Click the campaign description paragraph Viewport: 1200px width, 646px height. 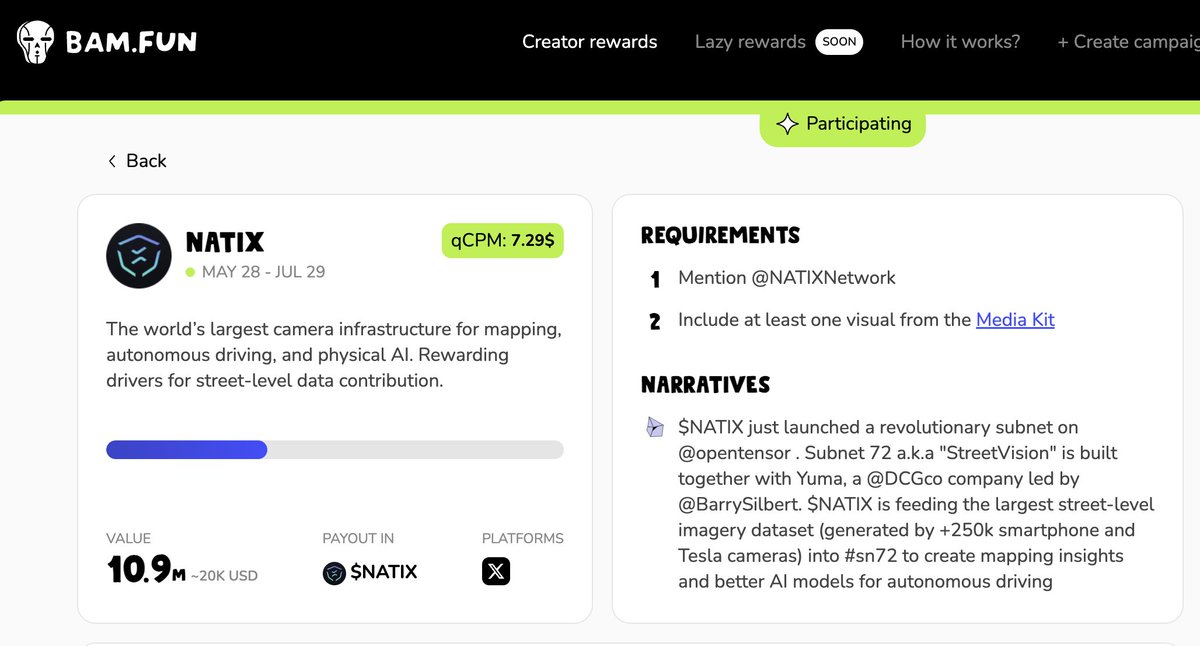tap(334, 355)
